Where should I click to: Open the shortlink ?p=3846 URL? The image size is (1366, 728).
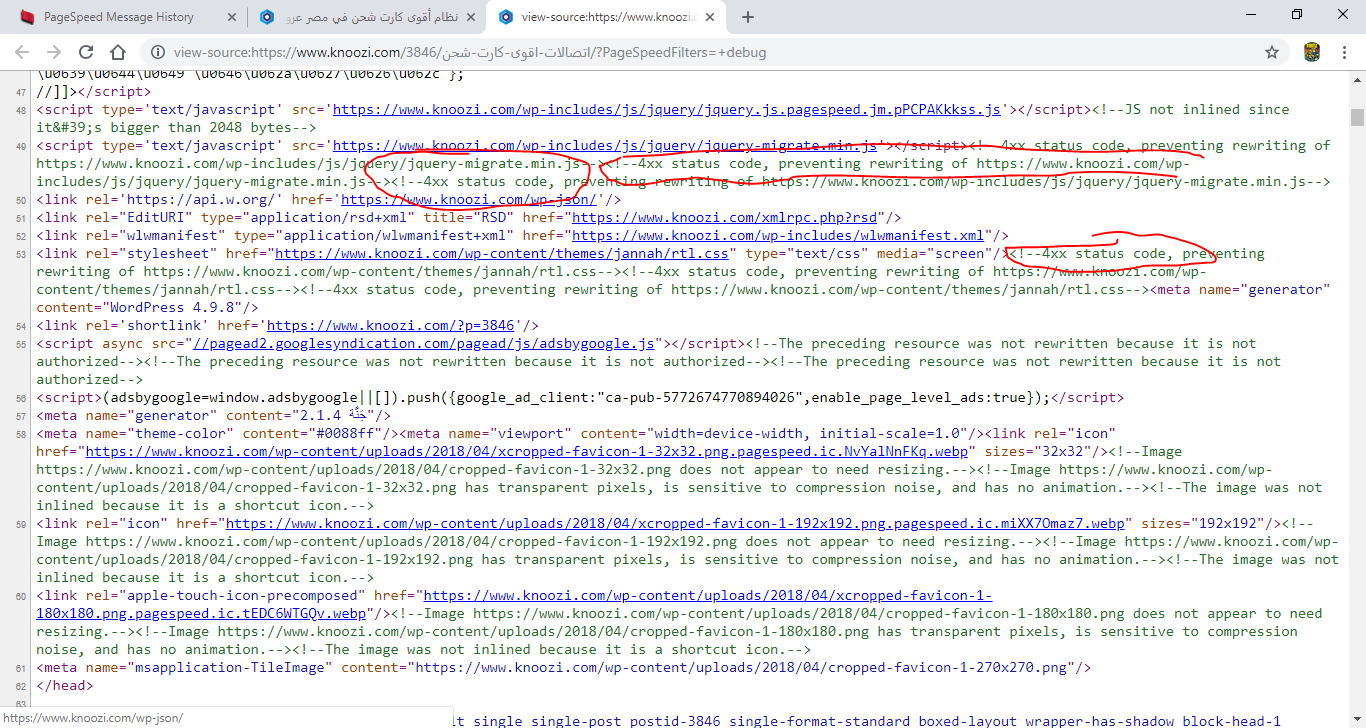coord(389,326)
